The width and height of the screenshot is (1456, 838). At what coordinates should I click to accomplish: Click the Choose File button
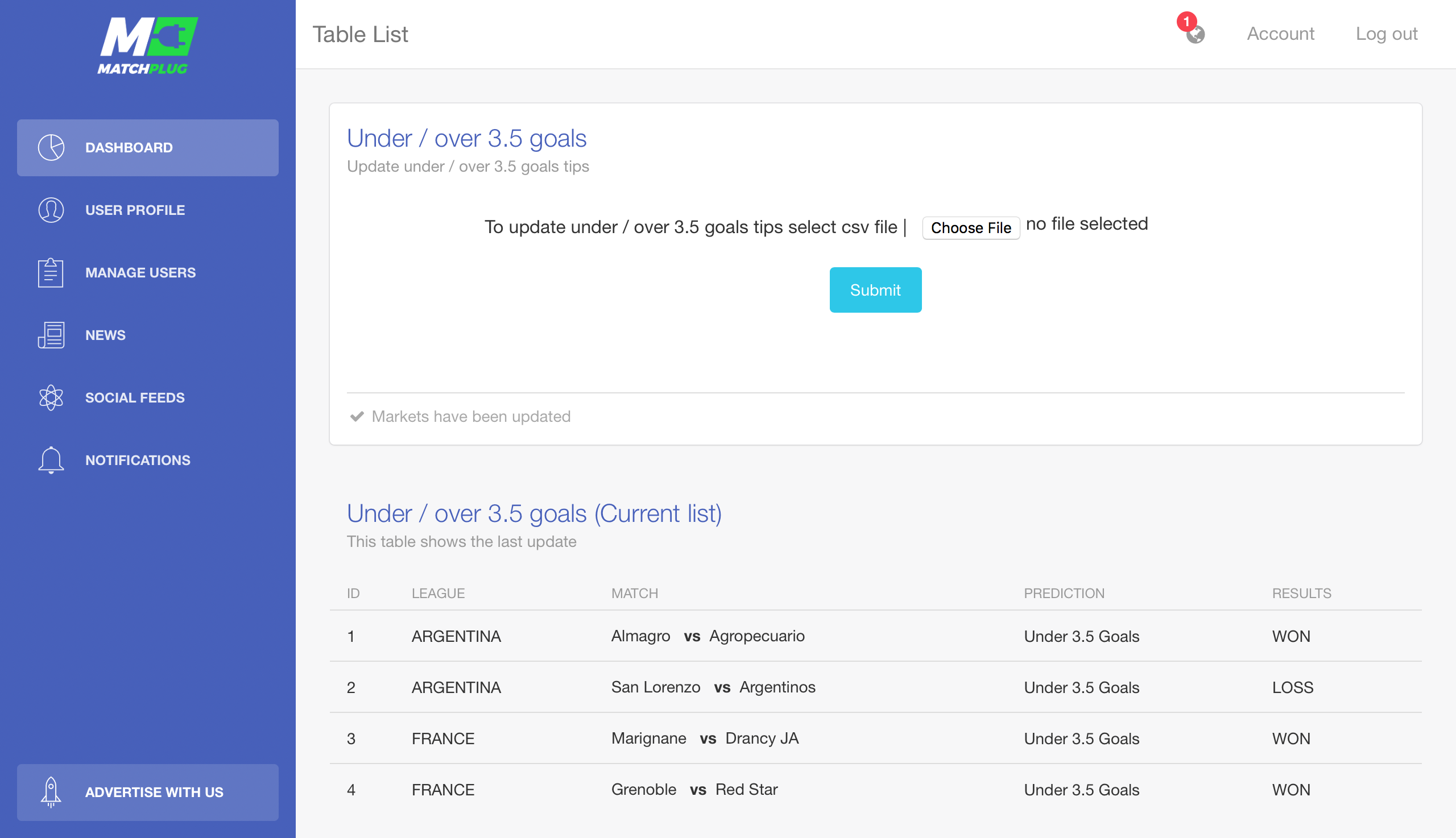[x=971, y=228]
